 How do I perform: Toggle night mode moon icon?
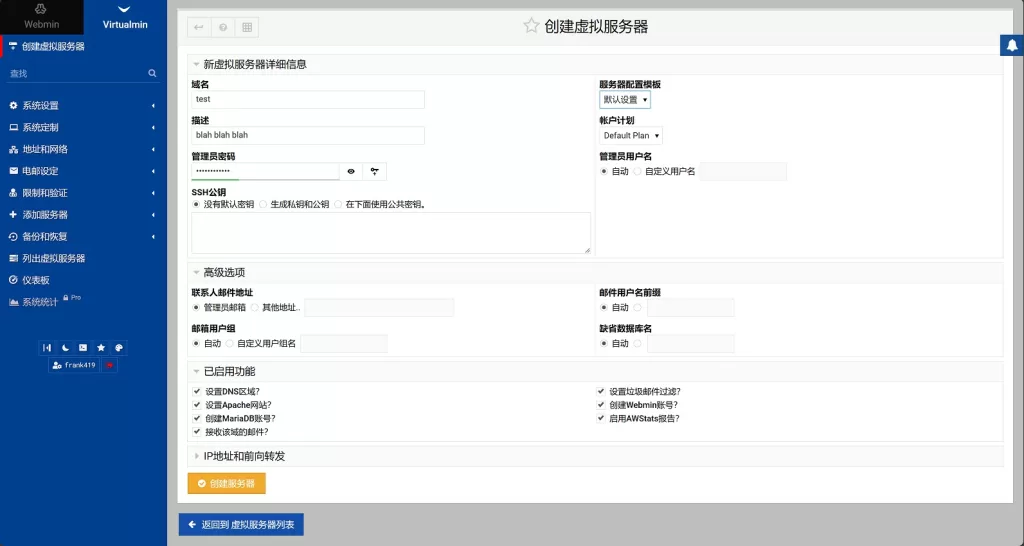(x=64, y=348)
